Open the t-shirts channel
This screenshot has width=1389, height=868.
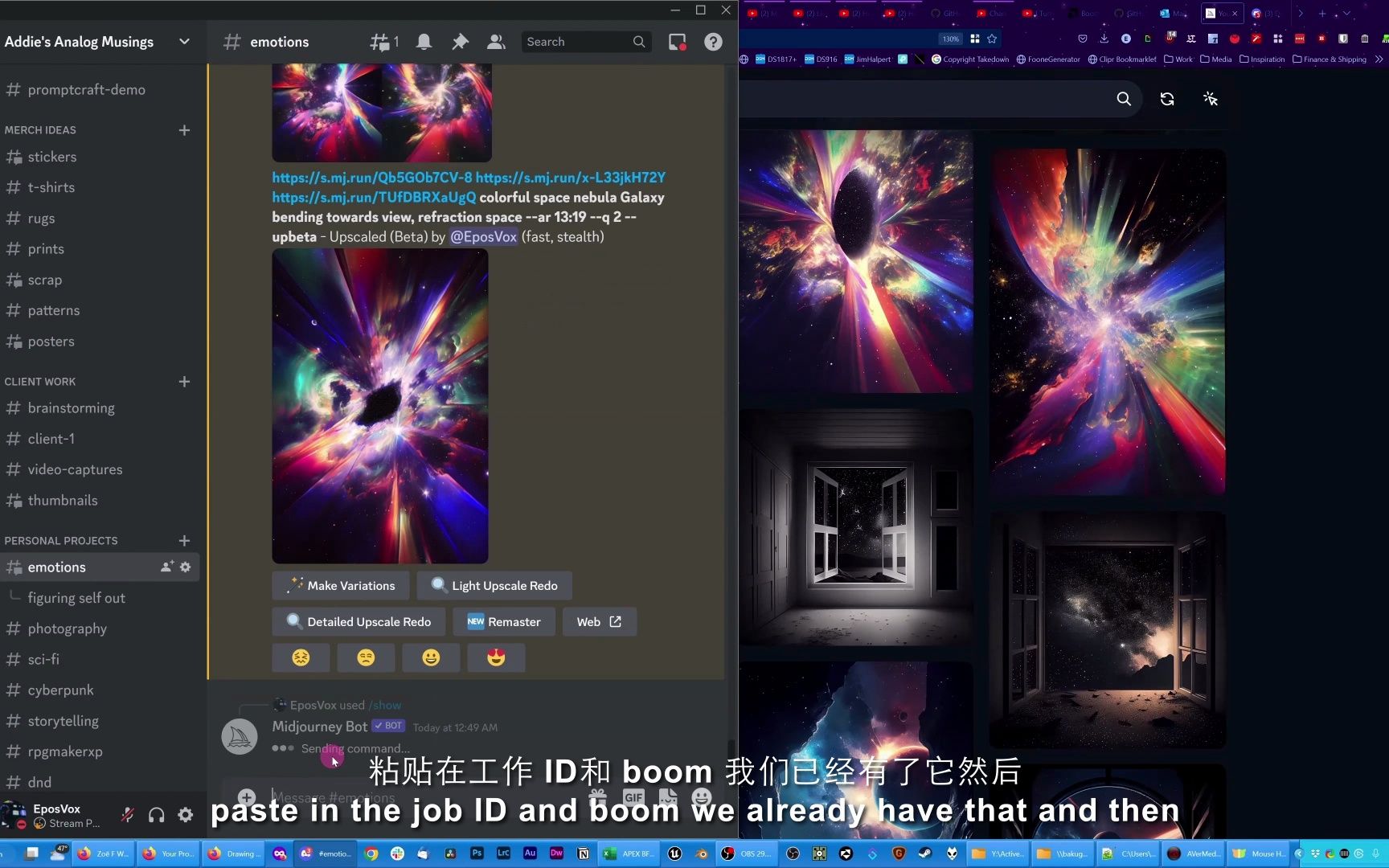(x=100, y=187)
